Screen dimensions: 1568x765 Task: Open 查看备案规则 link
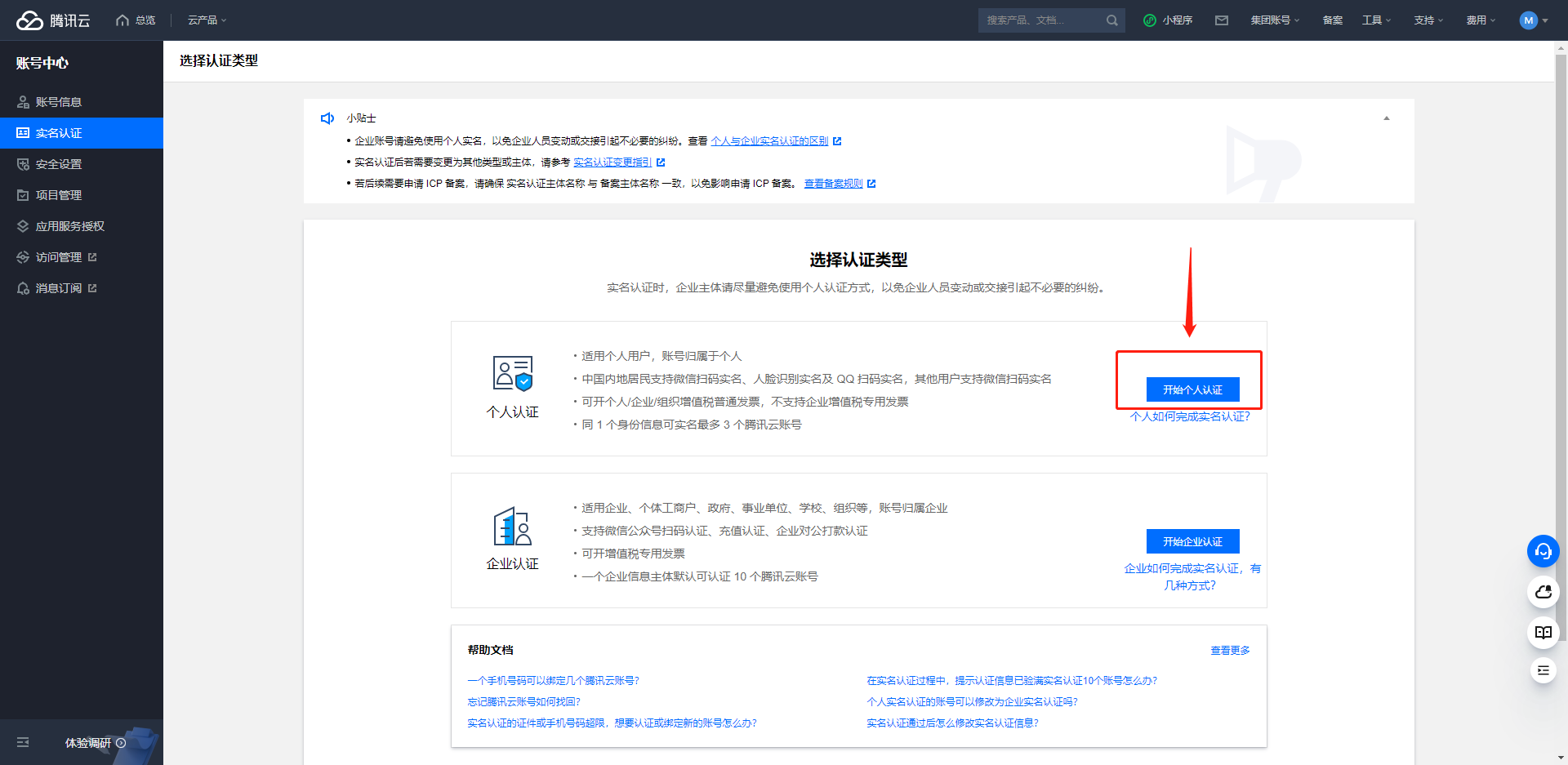(833, 184)
